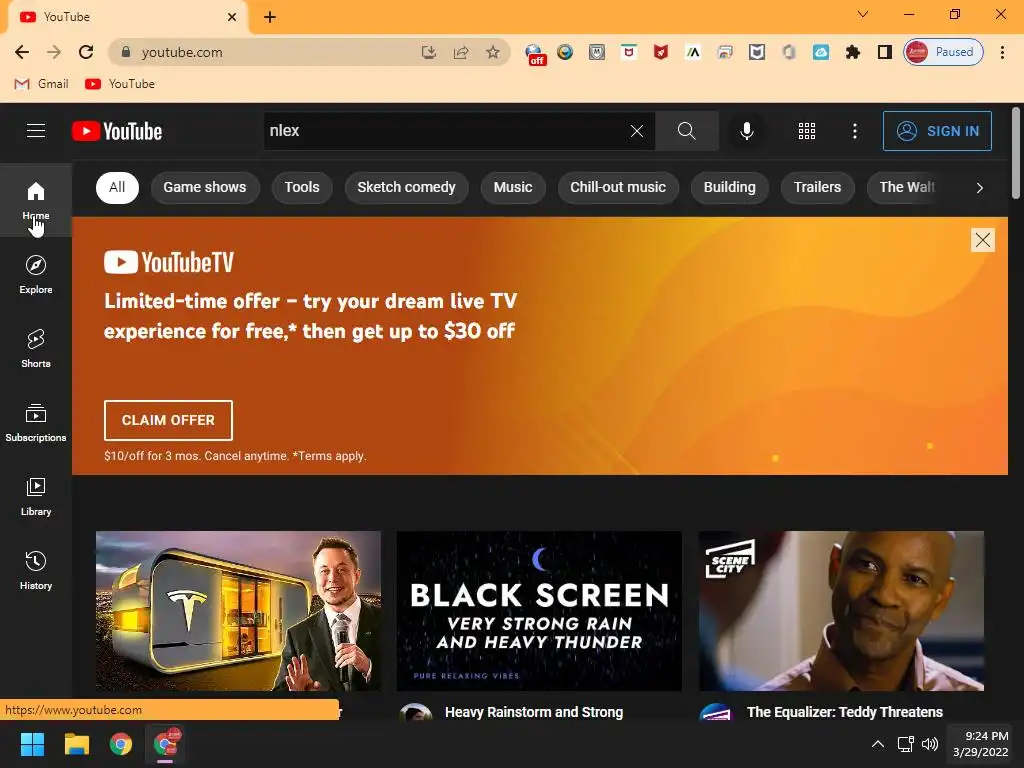This screenshot has width=1024, height=768.
Task: Open the Extensions puzzle piece menu
Action: (x=853, y=52)
